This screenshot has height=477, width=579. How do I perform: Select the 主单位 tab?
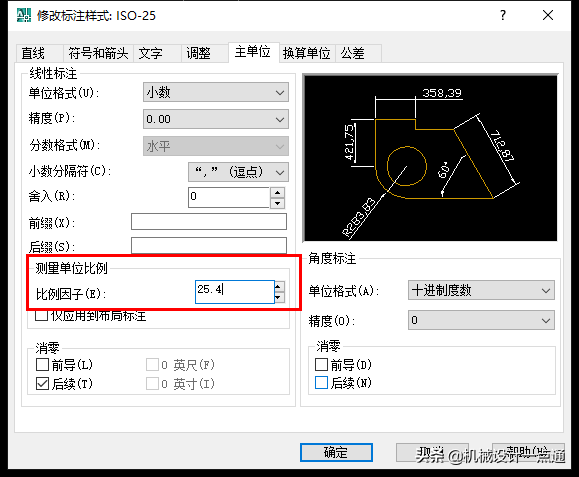pos(253,52)
